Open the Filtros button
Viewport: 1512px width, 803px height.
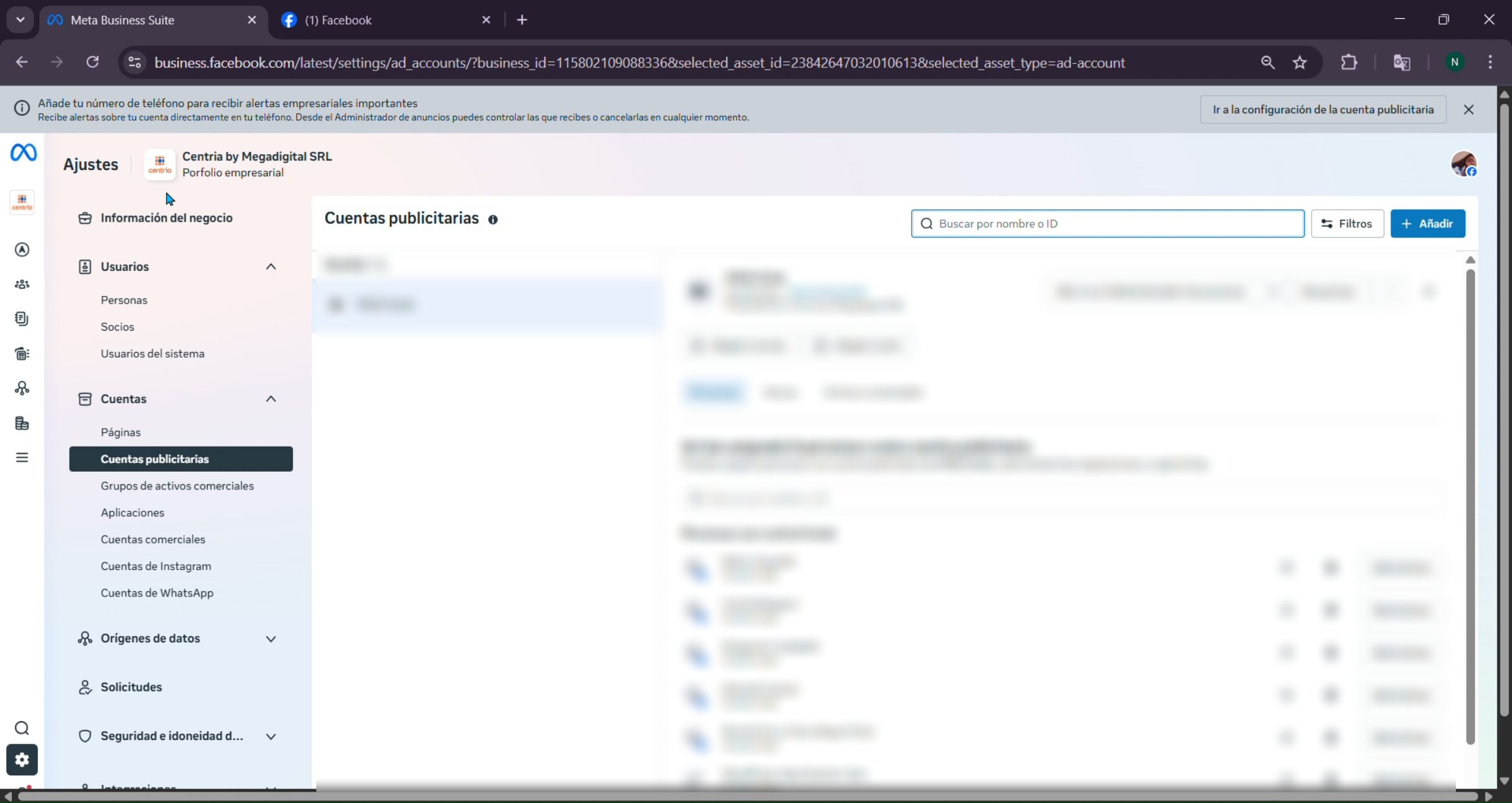click(x=1347, y=224)
